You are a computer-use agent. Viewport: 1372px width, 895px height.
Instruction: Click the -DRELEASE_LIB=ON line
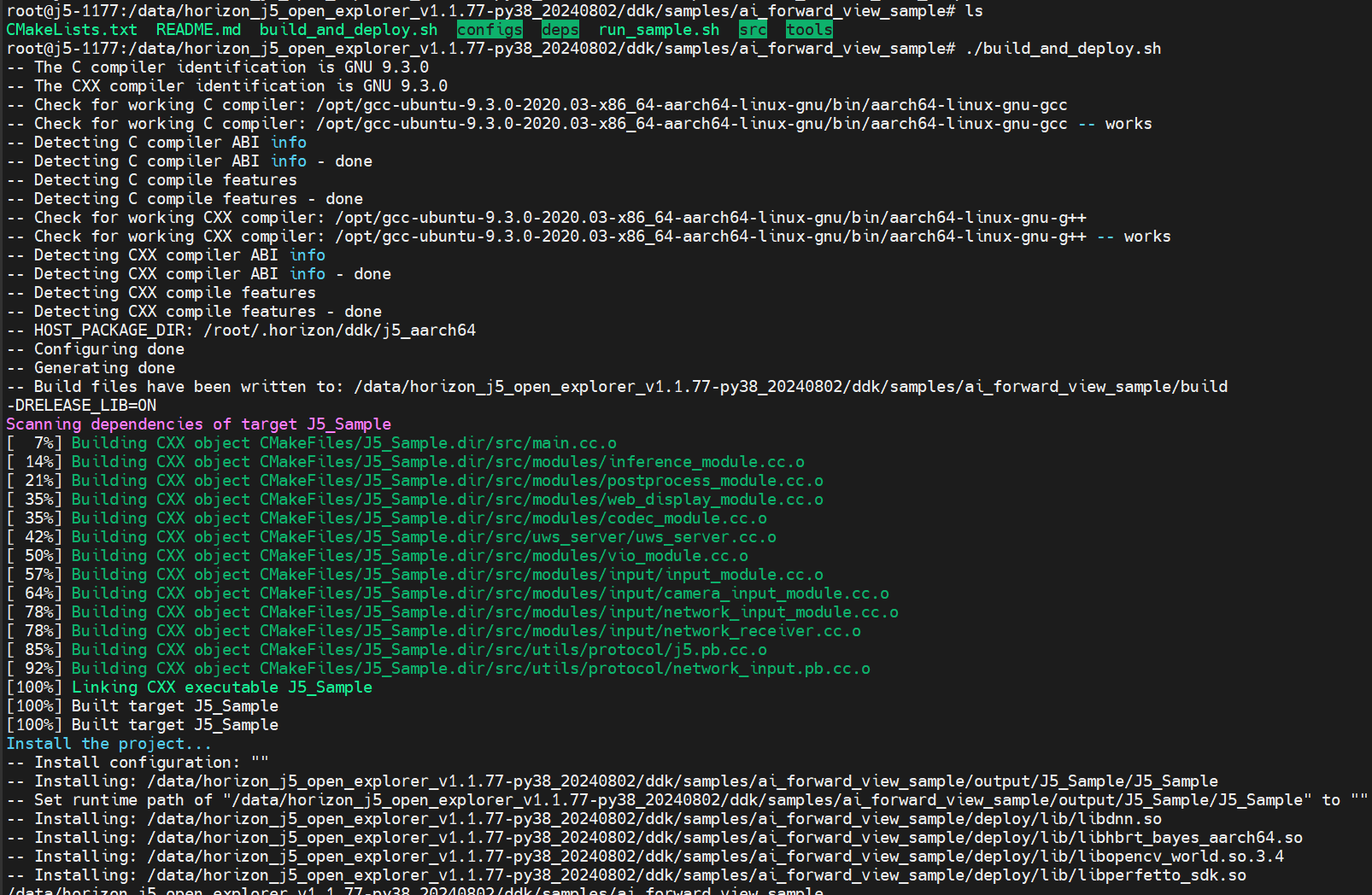[81, 406]
